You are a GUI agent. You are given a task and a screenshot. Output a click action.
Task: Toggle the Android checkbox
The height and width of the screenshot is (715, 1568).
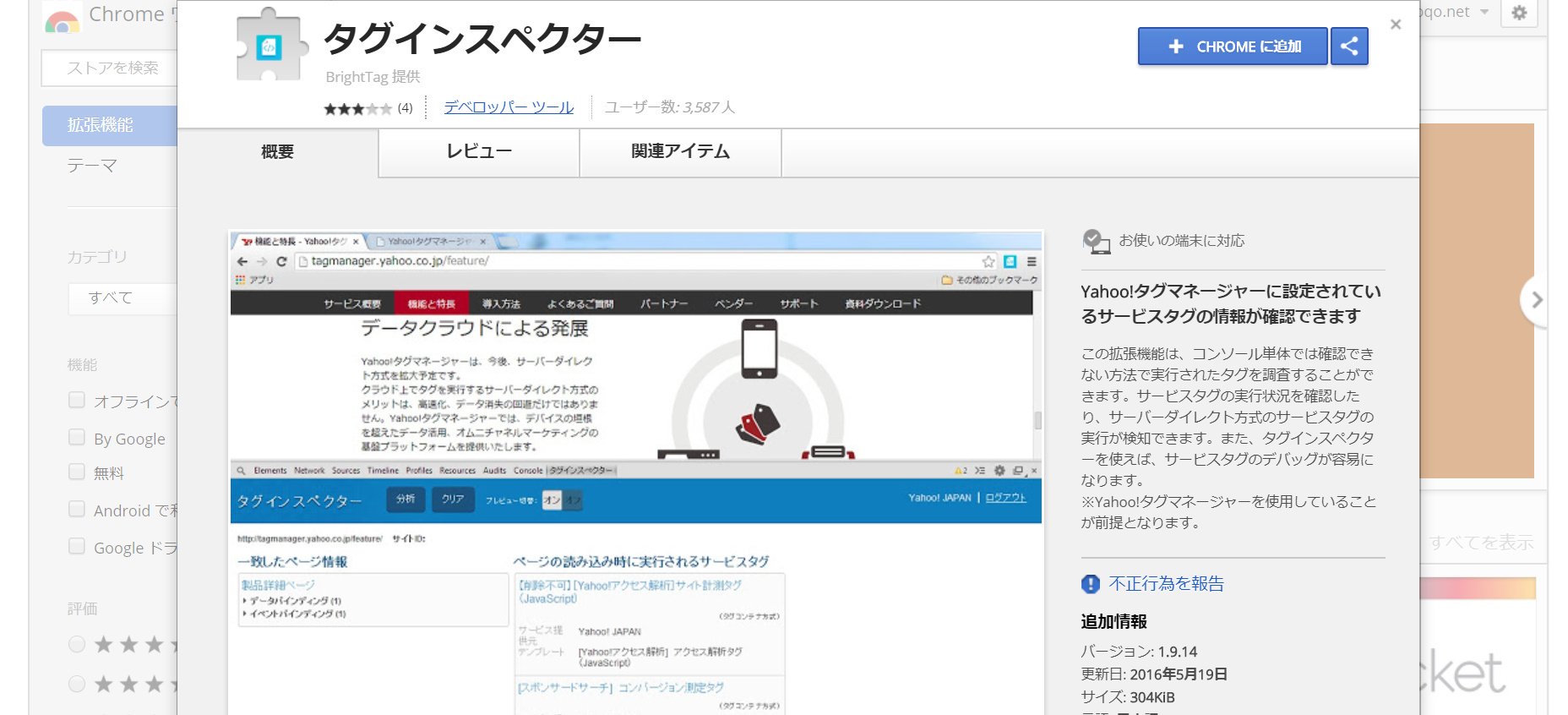pyautogui.click(x=77, y=509)
